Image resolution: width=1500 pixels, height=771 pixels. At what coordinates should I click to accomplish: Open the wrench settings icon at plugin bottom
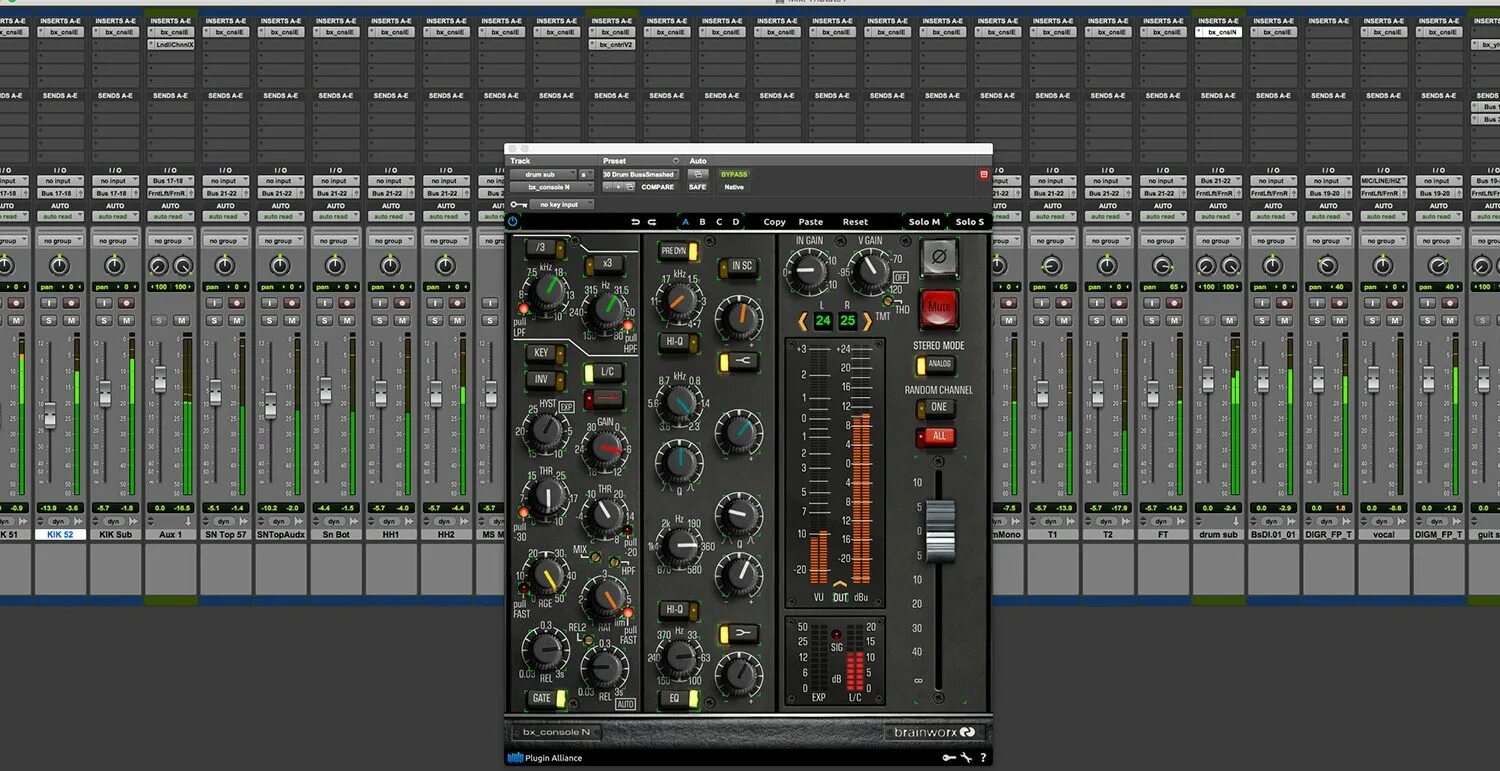tap(966, 758)
